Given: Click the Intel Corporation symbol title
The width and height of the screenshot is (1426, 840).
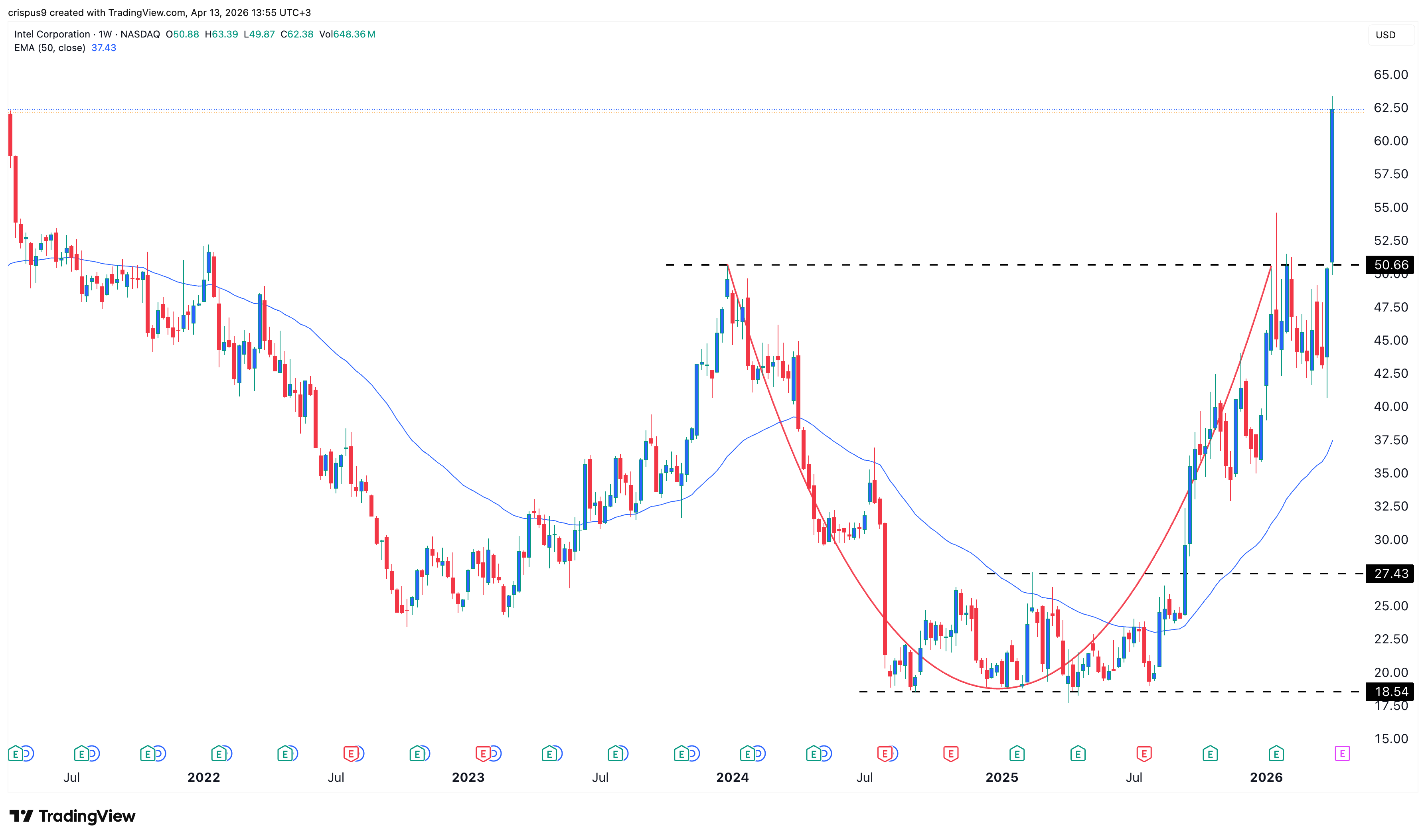Looking at the screenshot, I should click(52, 35).
